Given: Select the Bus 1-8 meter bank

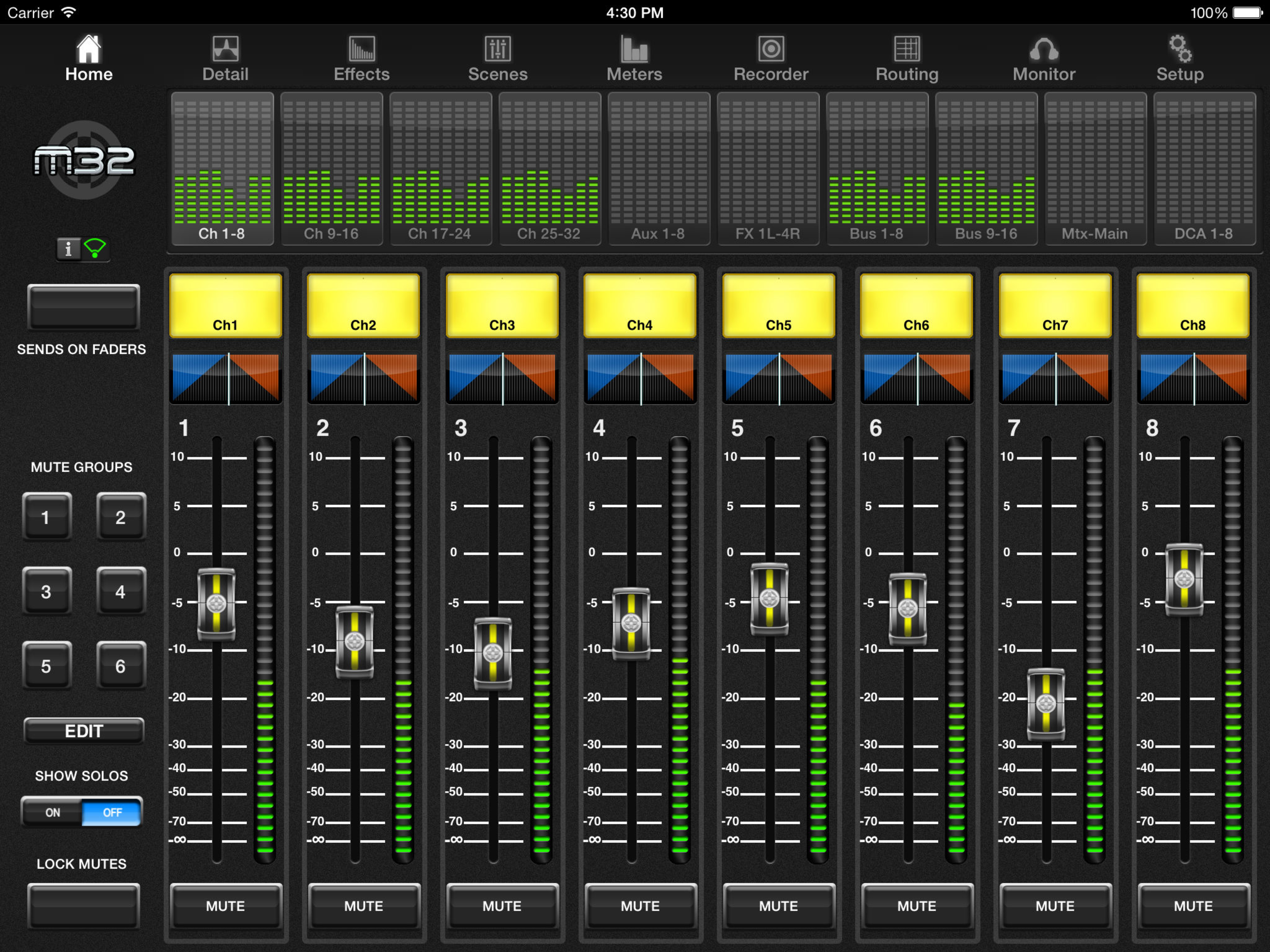Looking at the screenshot, I should click(877, 169).
